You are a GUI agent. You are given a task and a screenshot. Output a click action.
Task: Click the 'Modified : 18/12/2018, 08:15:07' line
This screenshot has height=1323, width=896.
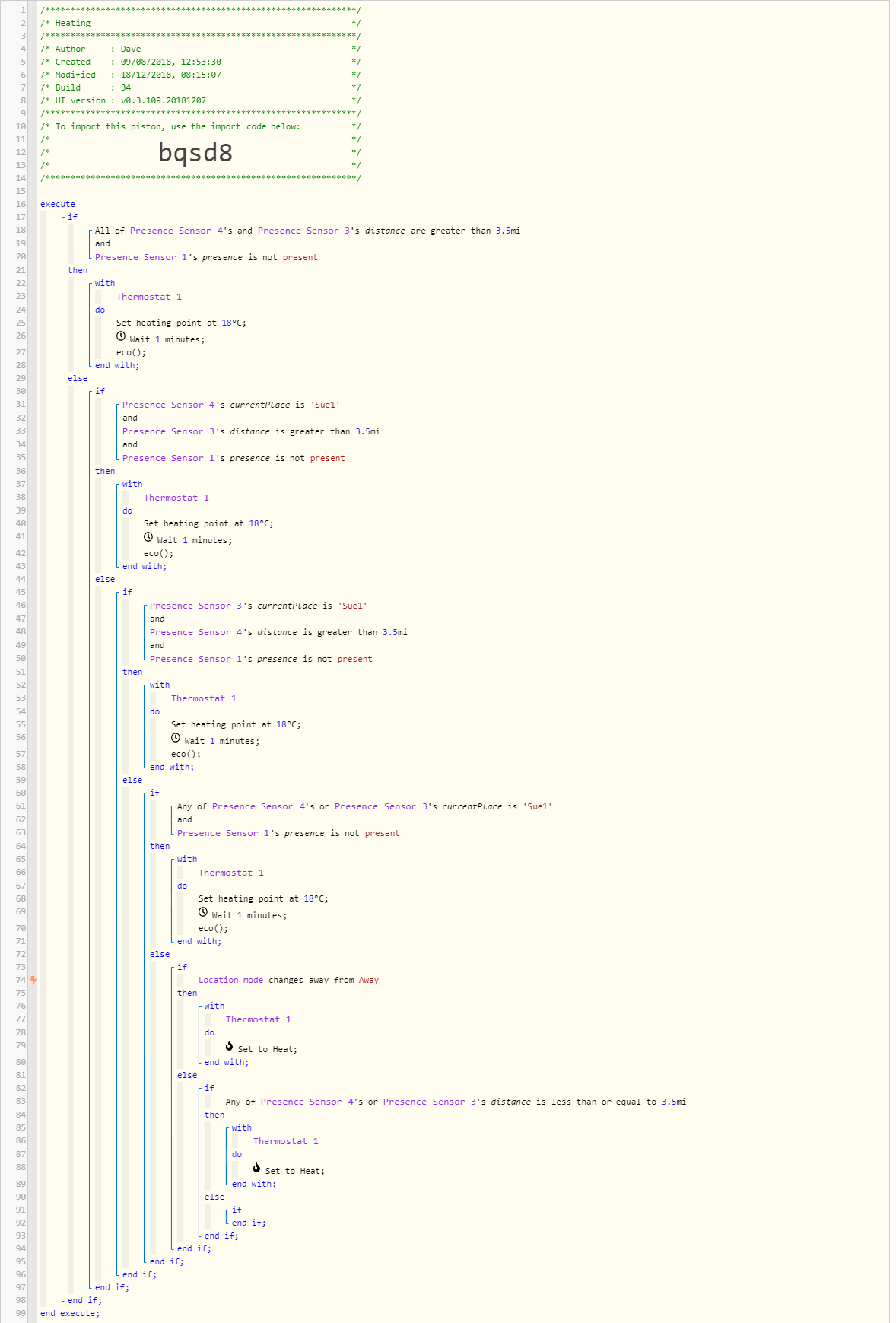[201, 75]
